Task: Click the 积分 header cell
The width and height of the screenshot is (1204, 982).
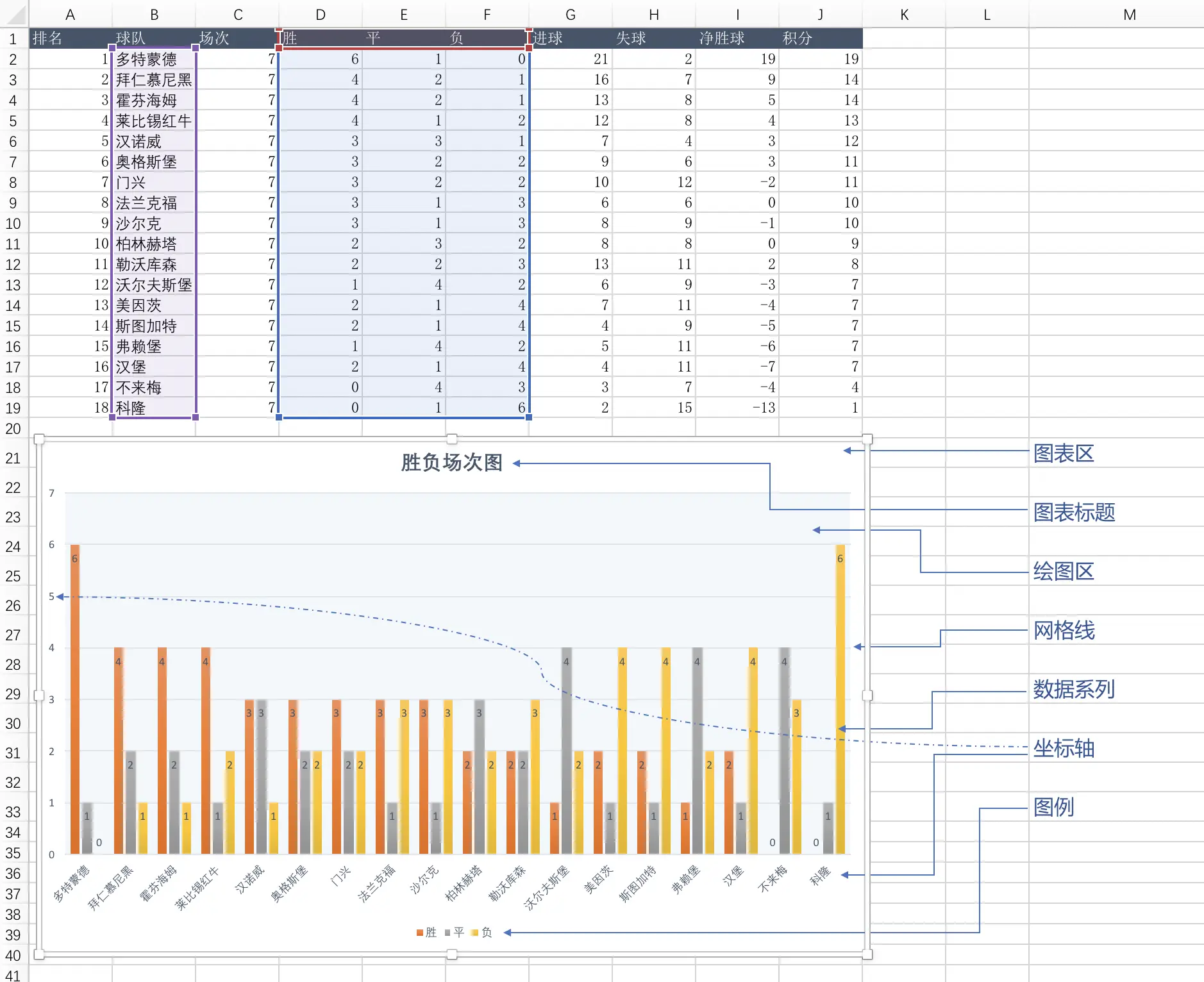Action: point(821,38)
